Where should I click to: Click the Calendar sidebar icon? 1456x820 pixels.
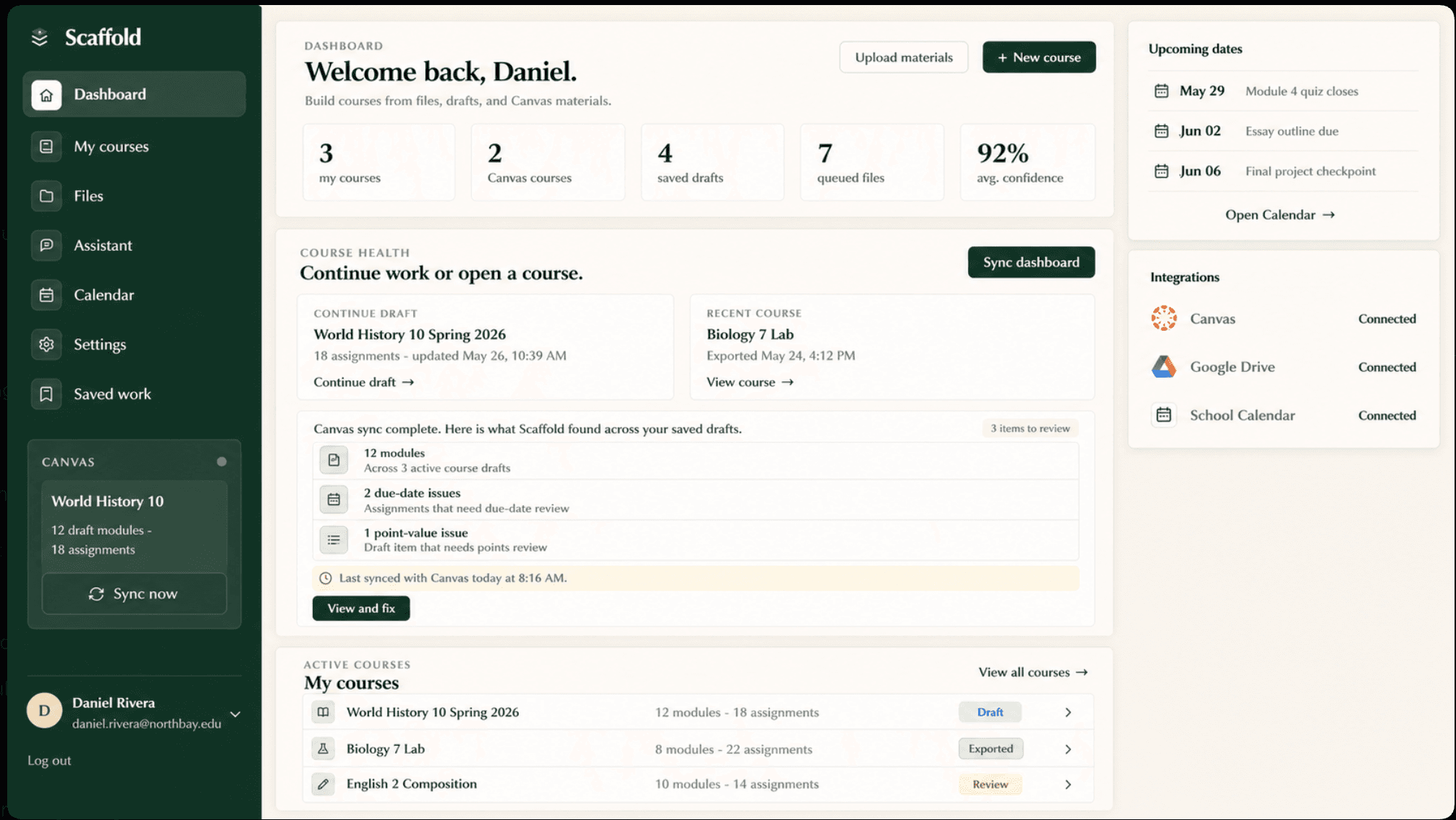[x=46, y=295]
